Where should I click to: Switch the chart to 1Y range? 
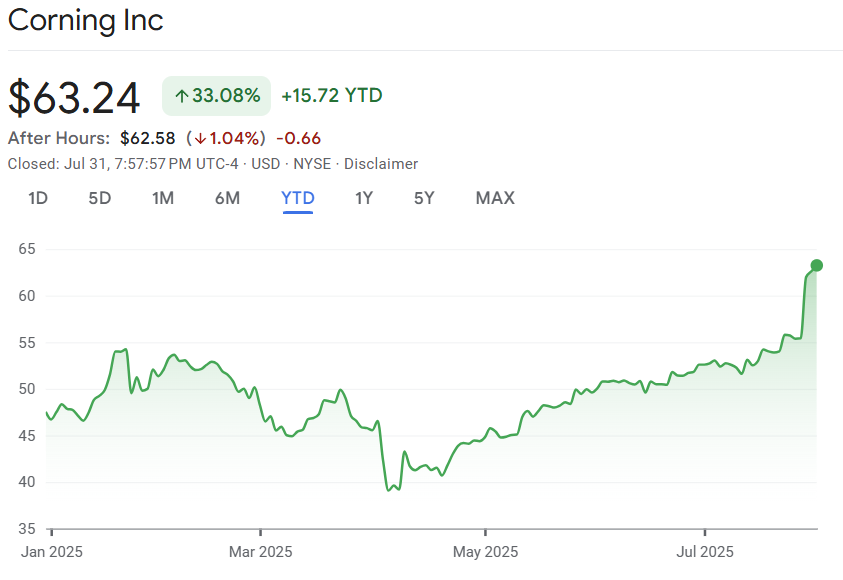pyautogui.click(x=364, y=198)
